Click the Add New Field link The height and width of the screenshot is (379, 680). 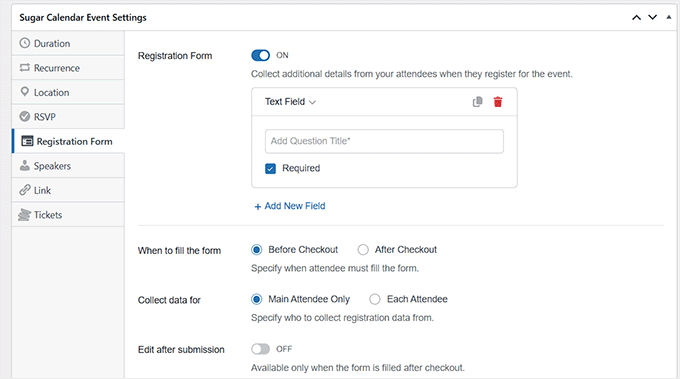tap(290, 206)
